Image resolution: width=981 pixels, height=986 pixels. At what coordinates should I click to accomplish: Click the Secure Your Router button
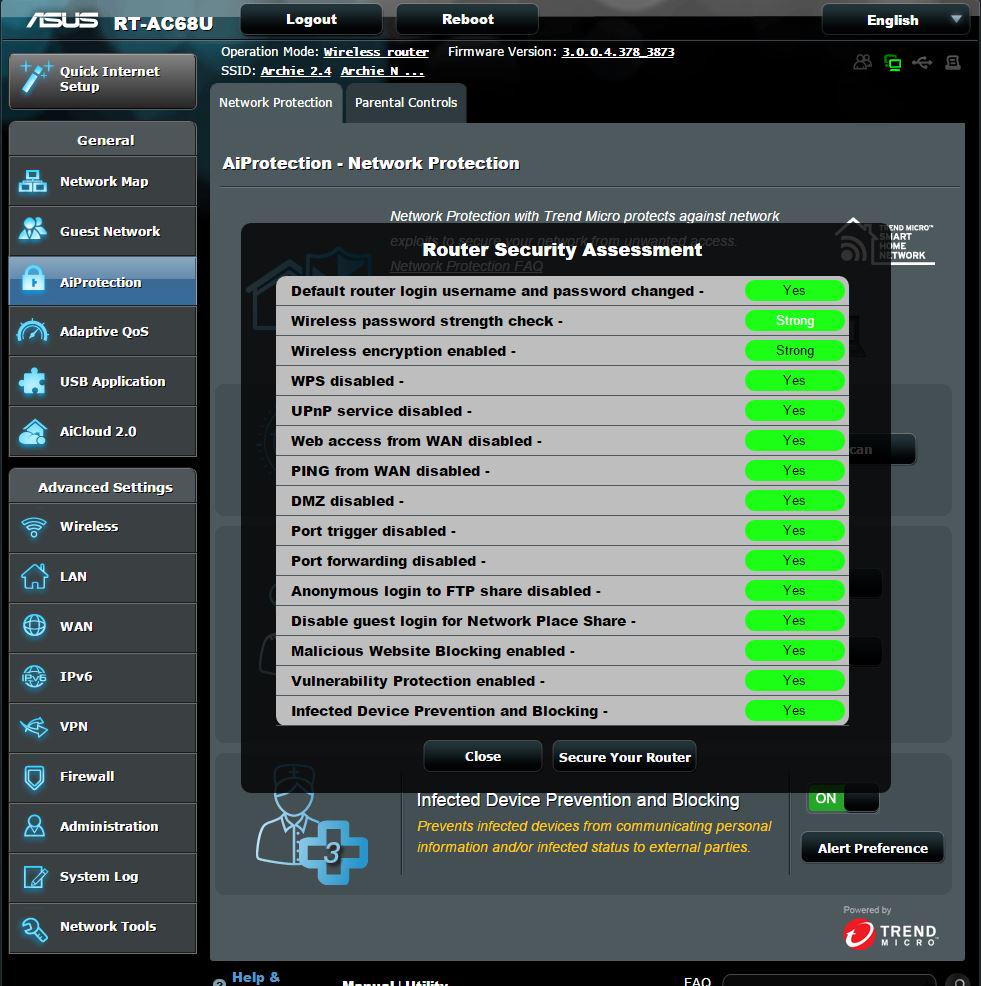click(624, 757)
